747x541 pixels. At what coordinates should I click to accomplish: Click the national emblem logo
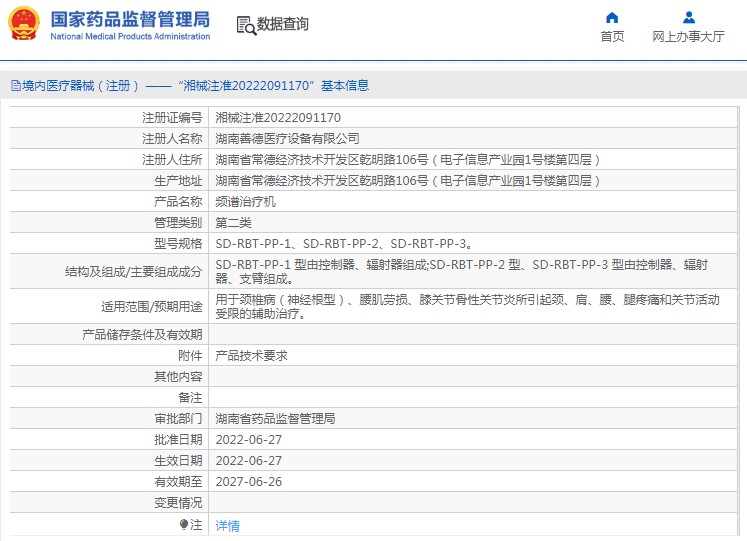[x=23, y=23]
